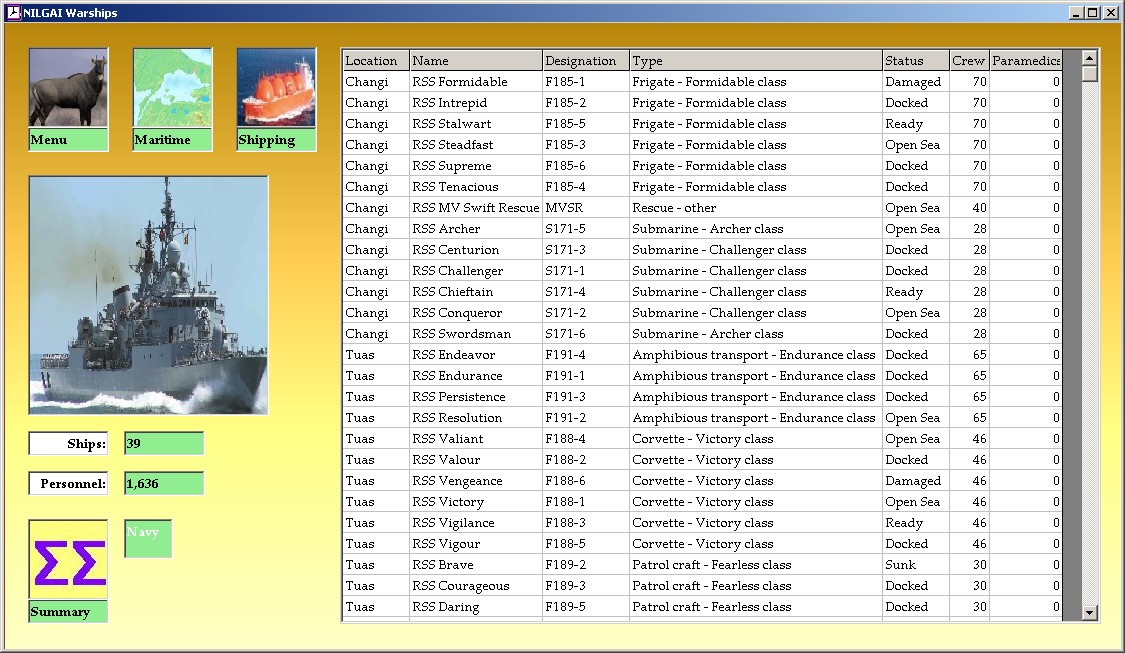Click the table scrollbar up arrow
1125x653 pixels.
pyautogui.click(x=1090, y=57)
